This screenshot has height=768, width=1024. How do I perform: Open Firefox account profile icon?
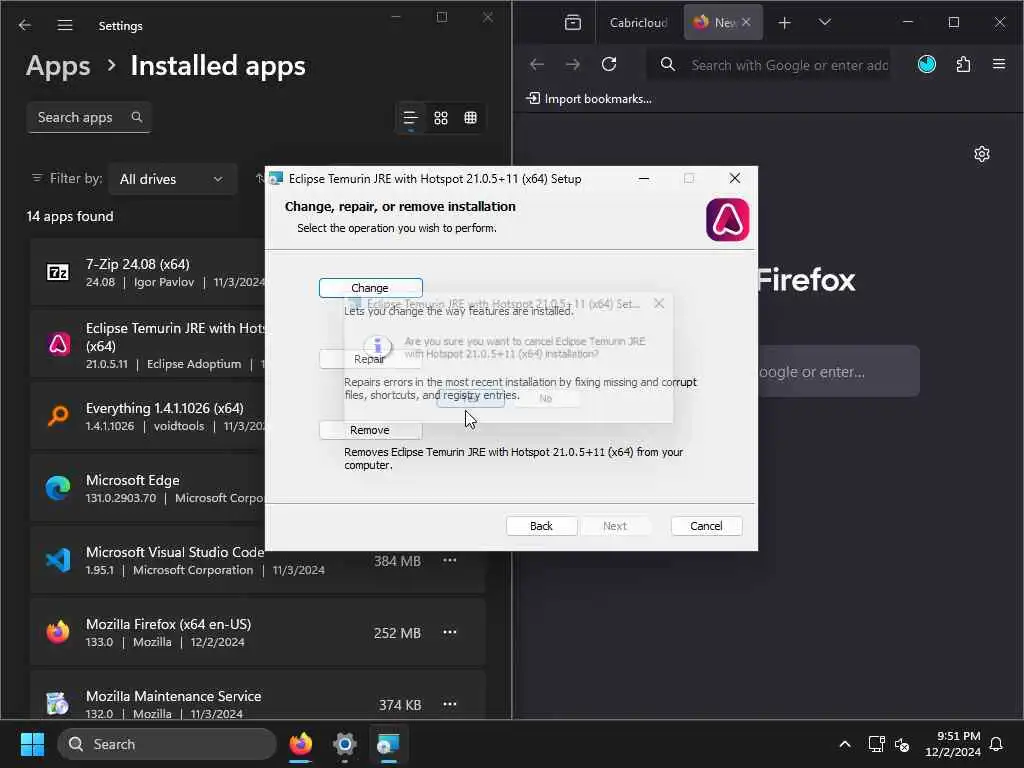pyautogui.click(x=927, y=64)
